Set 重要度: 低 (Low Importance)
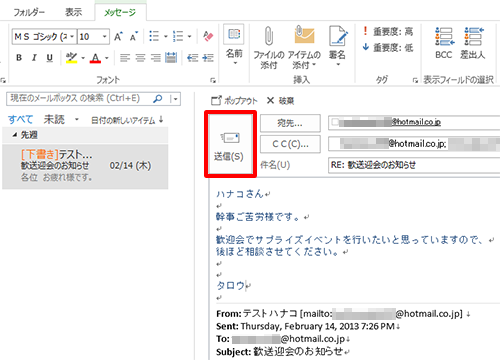 [388, 48]
